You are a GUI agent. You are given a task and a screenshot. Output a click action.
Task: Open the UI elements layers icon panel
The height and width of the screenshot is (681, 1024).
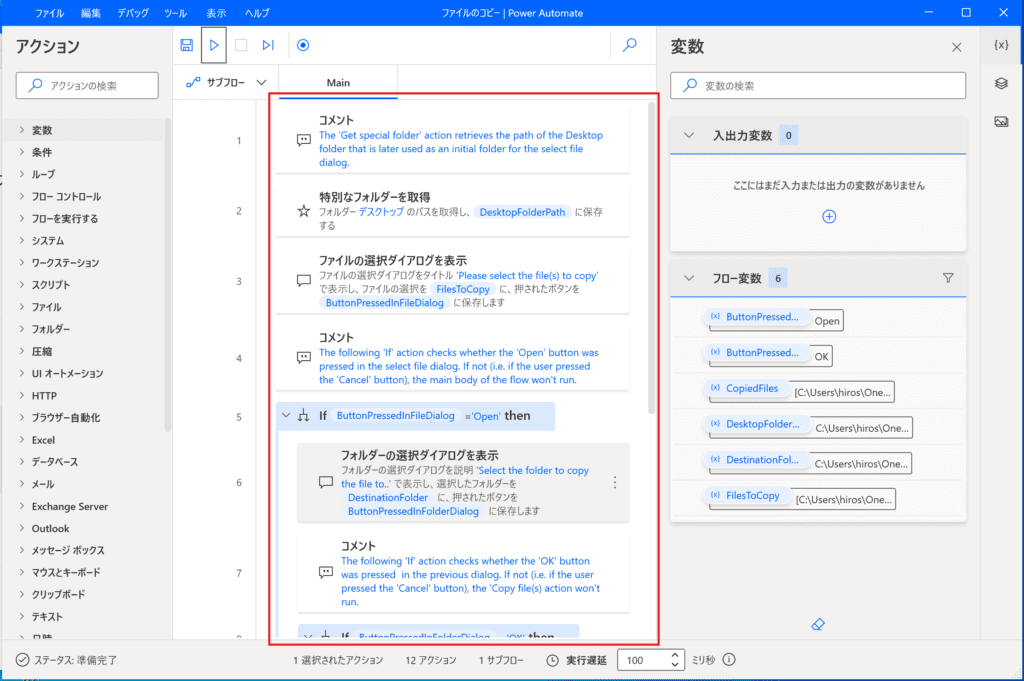(x=1001, y=84)
